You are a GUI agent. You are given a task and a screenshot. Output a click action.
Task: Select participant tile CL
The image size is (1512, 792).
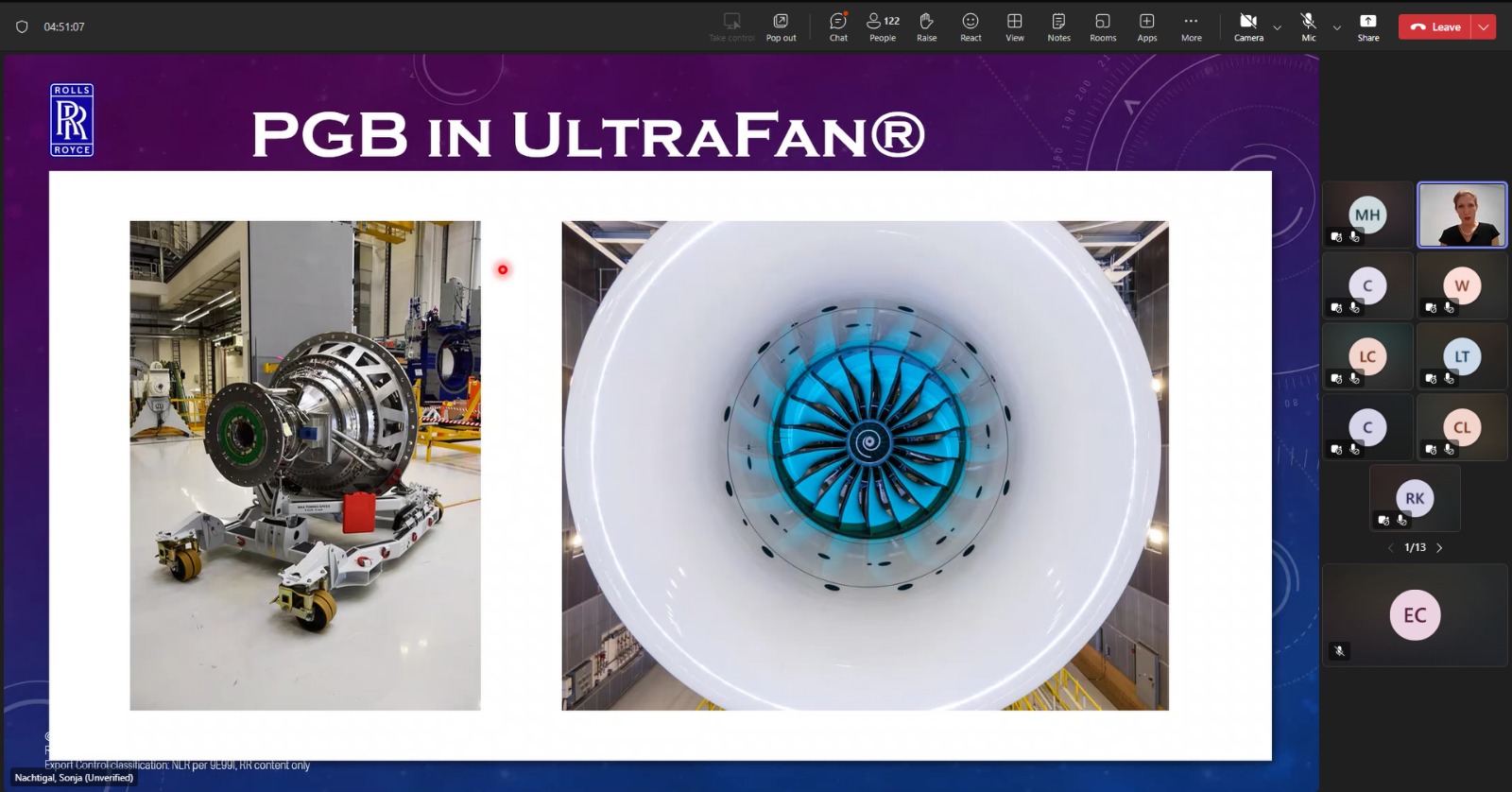[1462, 428]
